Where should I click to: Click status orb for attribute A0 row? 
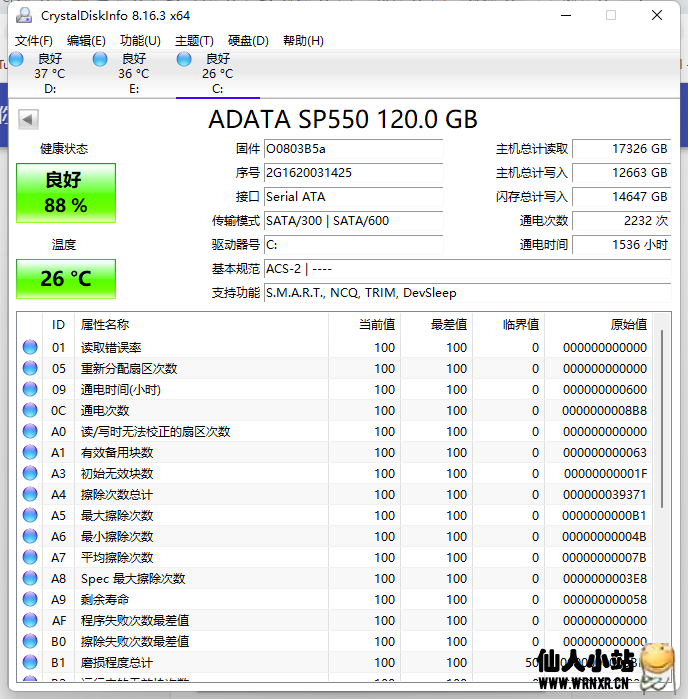(30, 431)
